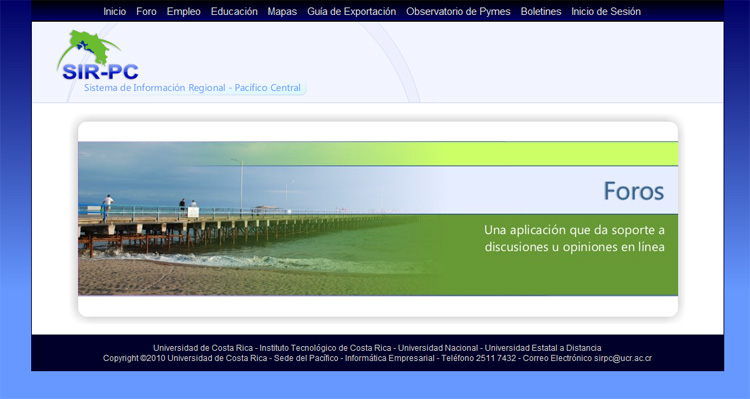Open the Inicio menu item
This screenshot has width=750, height=399.
point(115,11)
